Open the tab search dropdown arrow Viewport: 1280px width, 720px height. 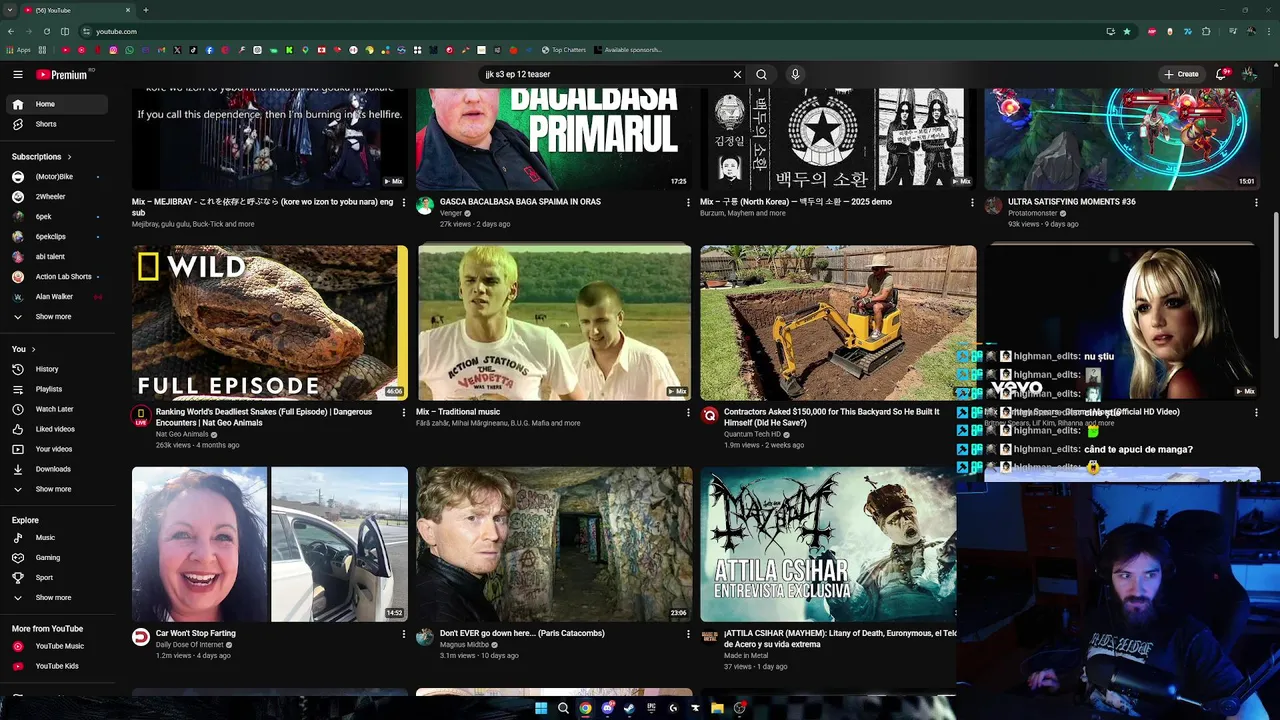coord(10,10)
